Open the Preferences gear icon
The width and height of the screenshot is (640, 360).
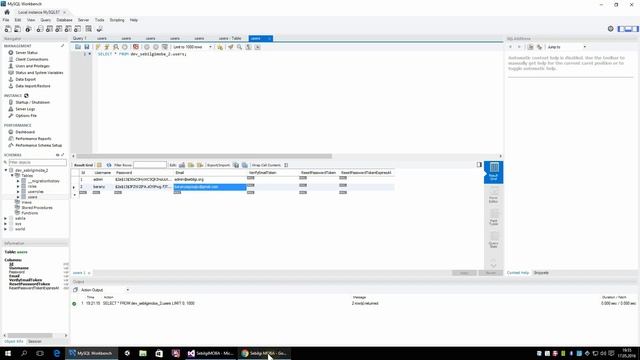coord(611,29)
